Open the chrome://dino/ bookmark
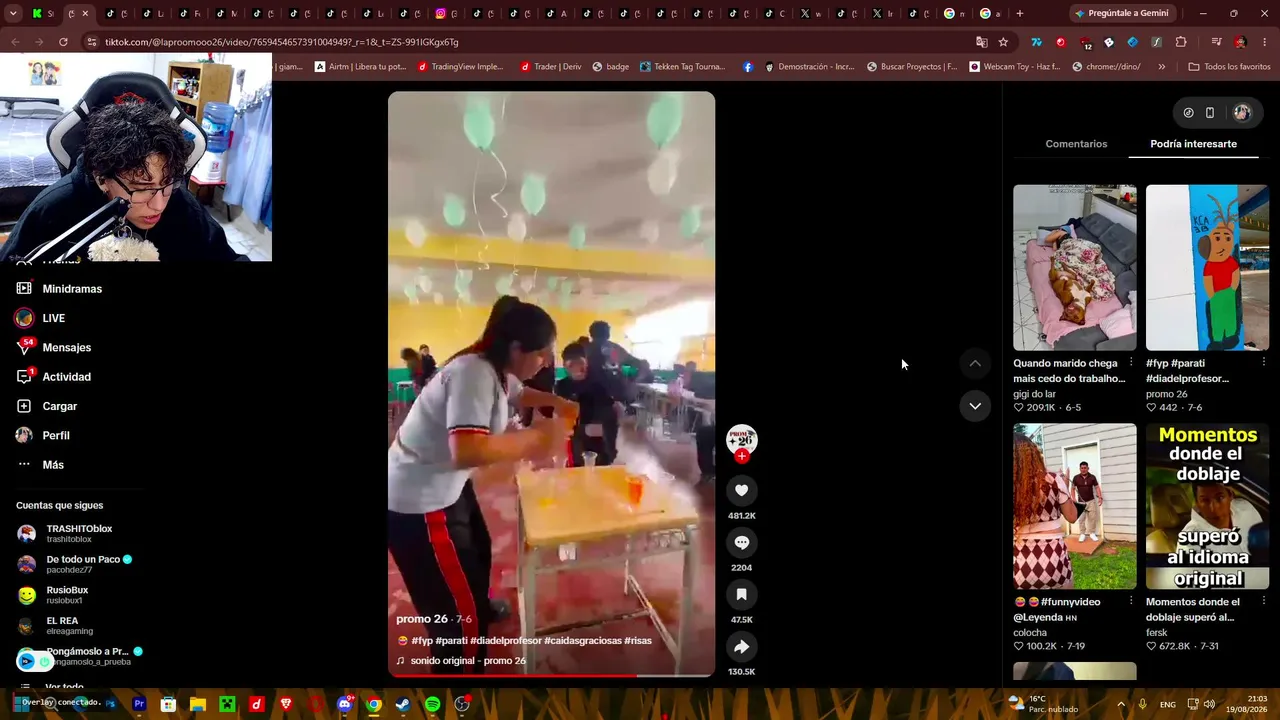 (1106, 67)
